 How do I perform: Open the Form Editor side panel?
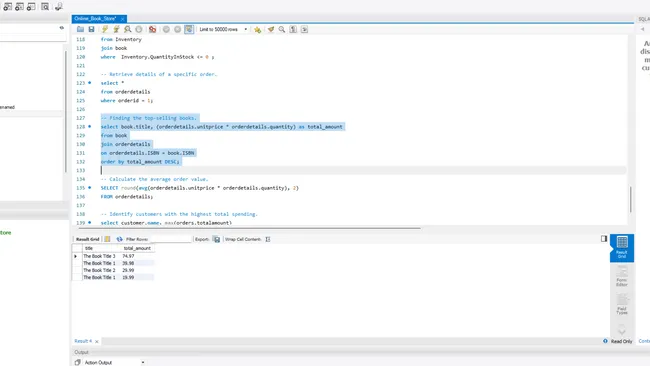[622, 276]
